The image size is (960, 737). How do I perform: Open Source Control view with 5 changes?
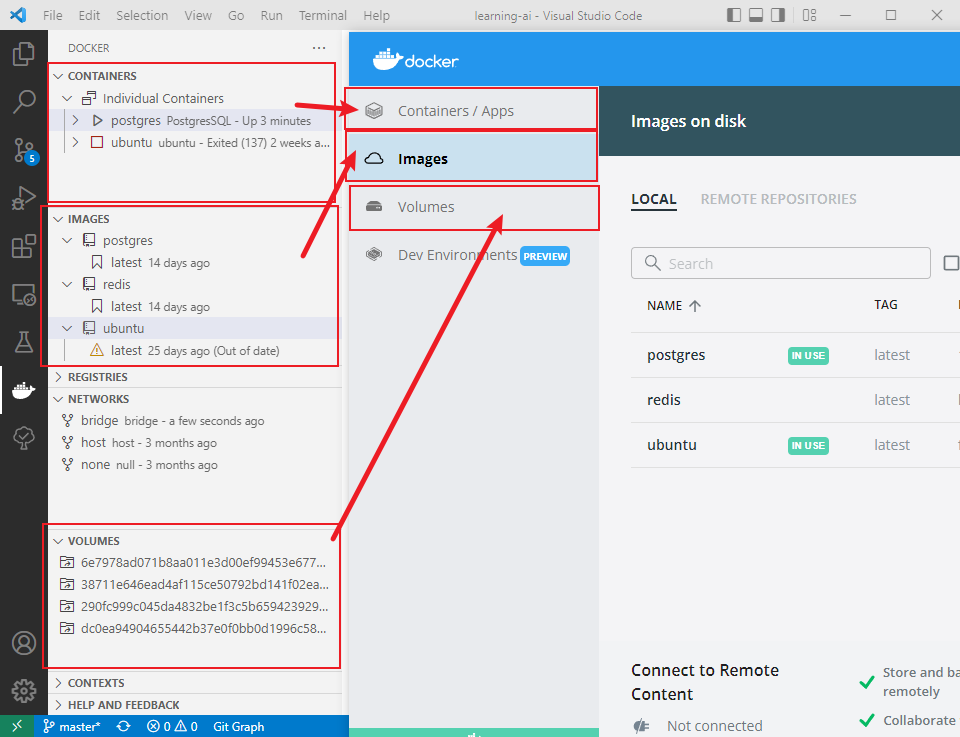(x=24, y=151)
